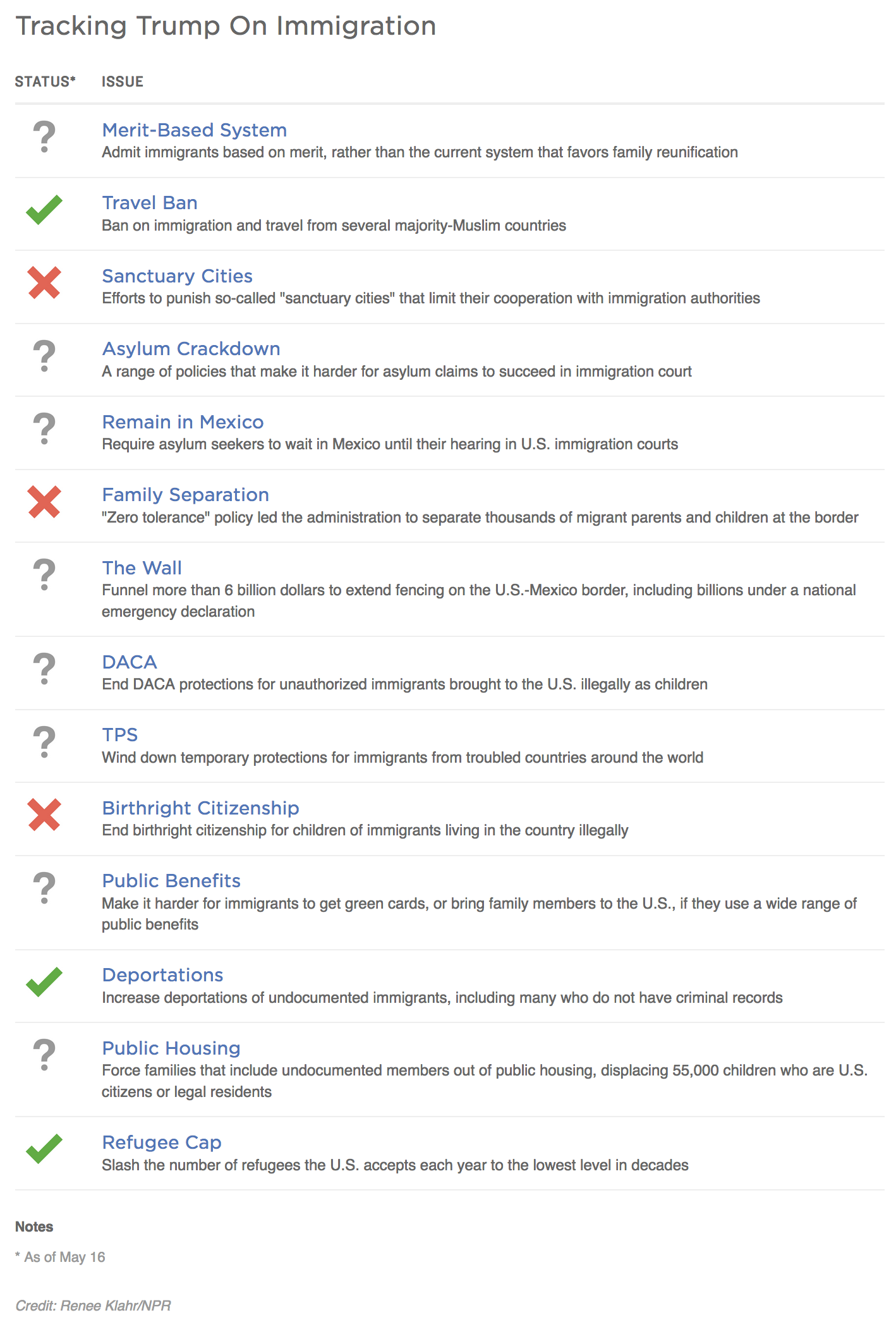Click the green checkmark beside Deportations
This screenshot has width=896, height=1327.
(x=44, y=982)
